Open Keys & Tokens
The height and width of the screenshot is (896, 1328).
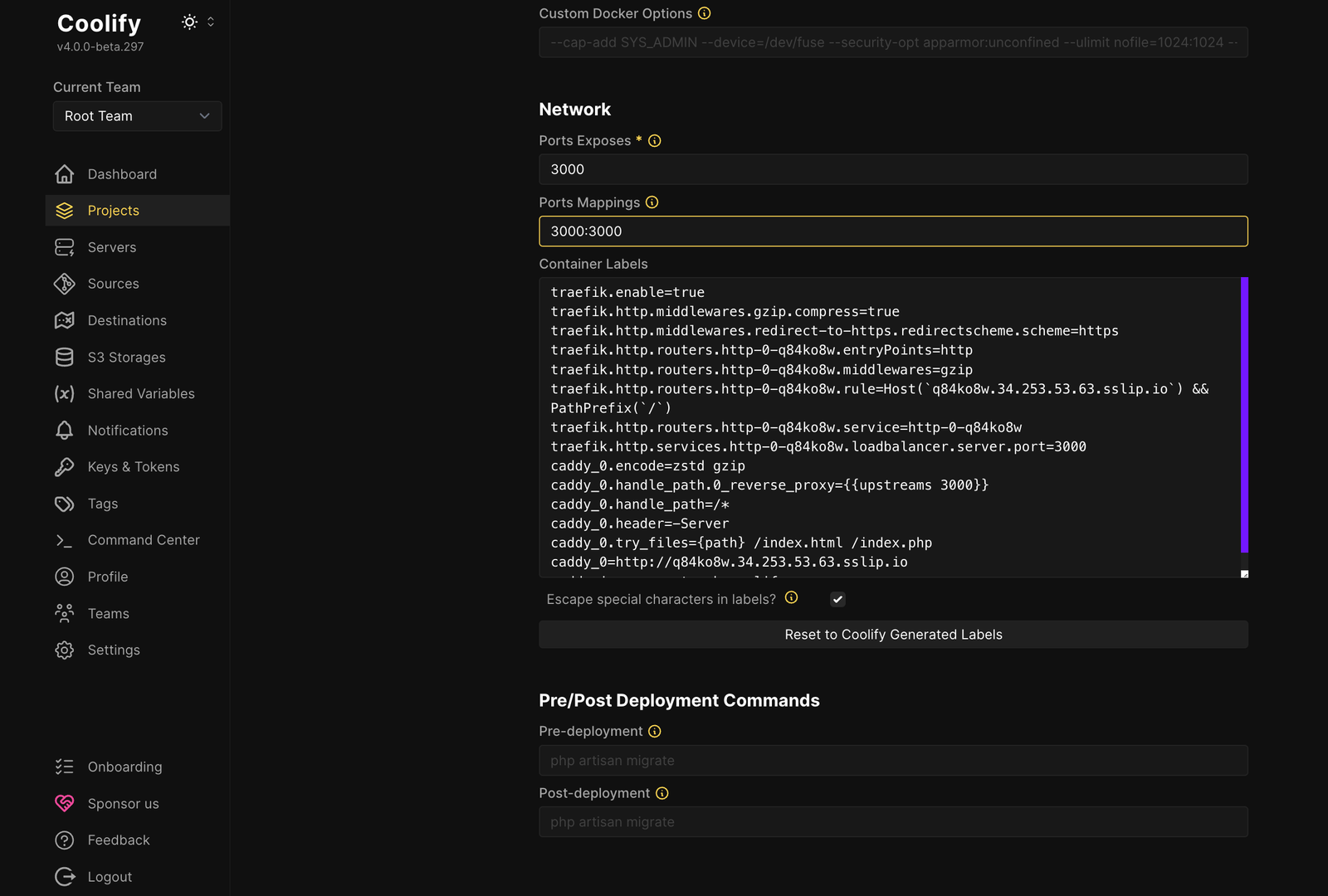click(x=134, y=466)
